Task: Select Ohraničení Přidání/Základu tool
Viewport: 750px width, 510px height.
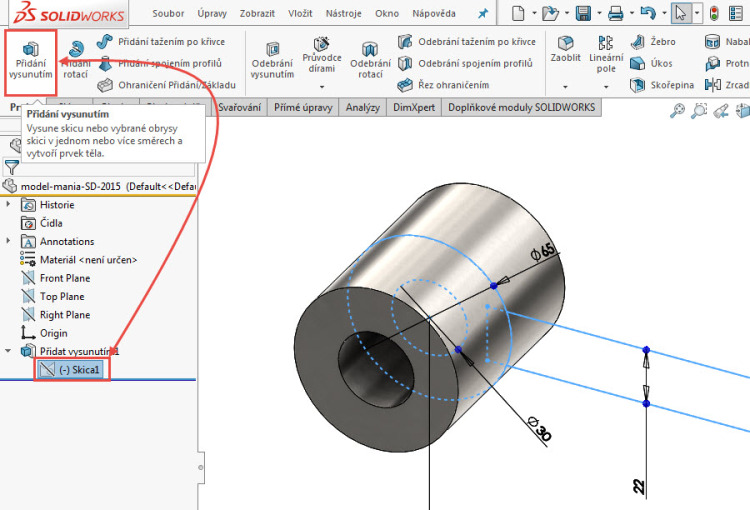Action: tap(166, 85)
